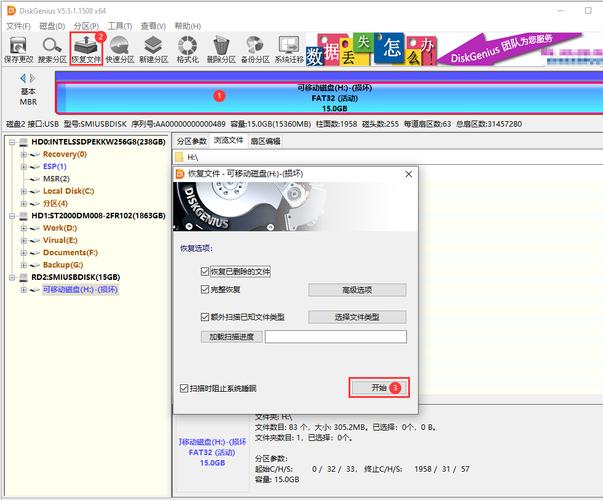Go to next disk with right arrow
Screen dimensions: 603x500
pyautogui.click(x=32, y=78)
